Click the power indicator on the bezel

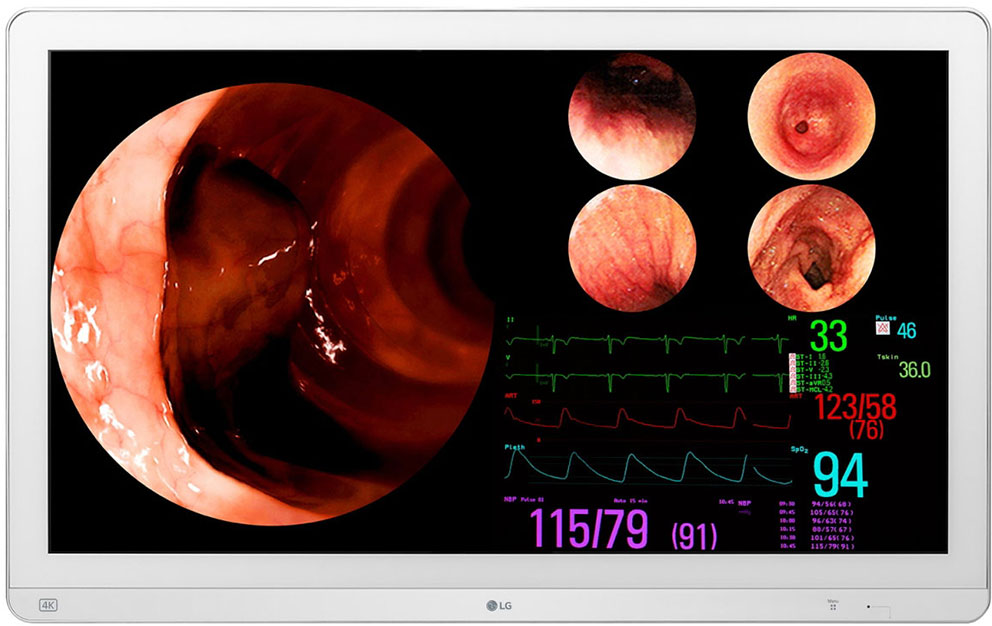click(868, 606)
